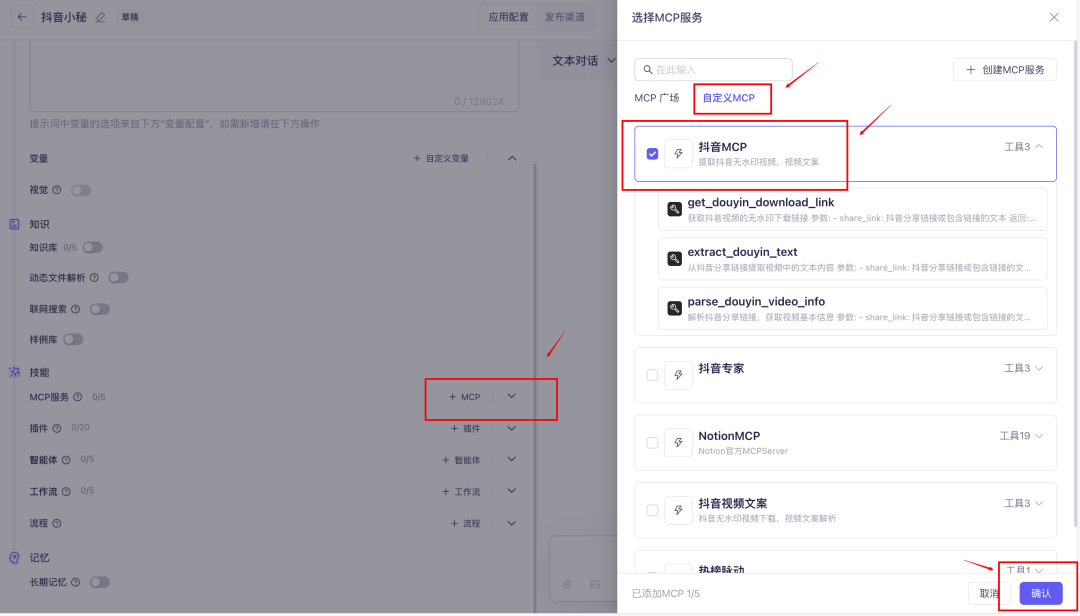This screenshot has height=616, width=1080.
Task: Toggle the 视觉 switch
Action: tap(81, 190)
